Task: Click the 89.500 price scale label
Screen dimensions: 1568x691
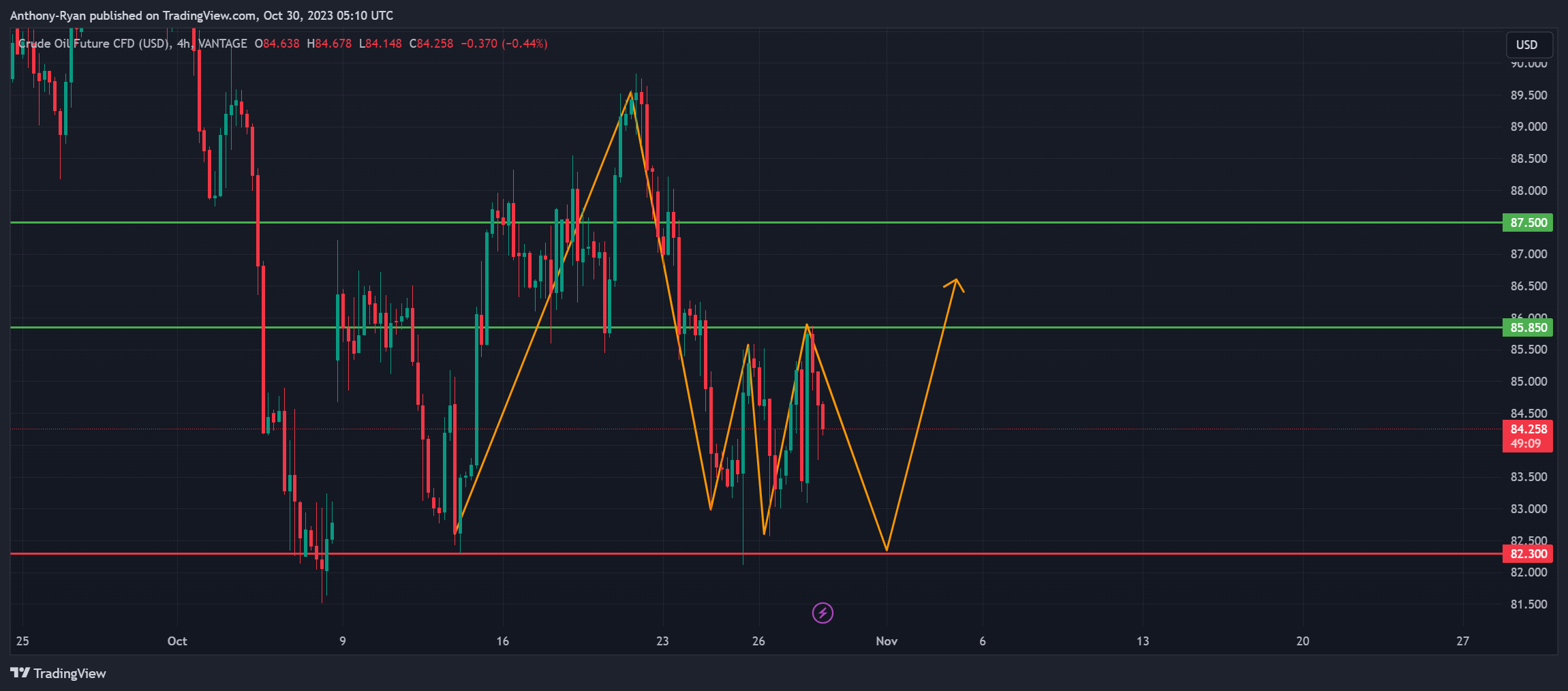Action: pos(1528,95)
